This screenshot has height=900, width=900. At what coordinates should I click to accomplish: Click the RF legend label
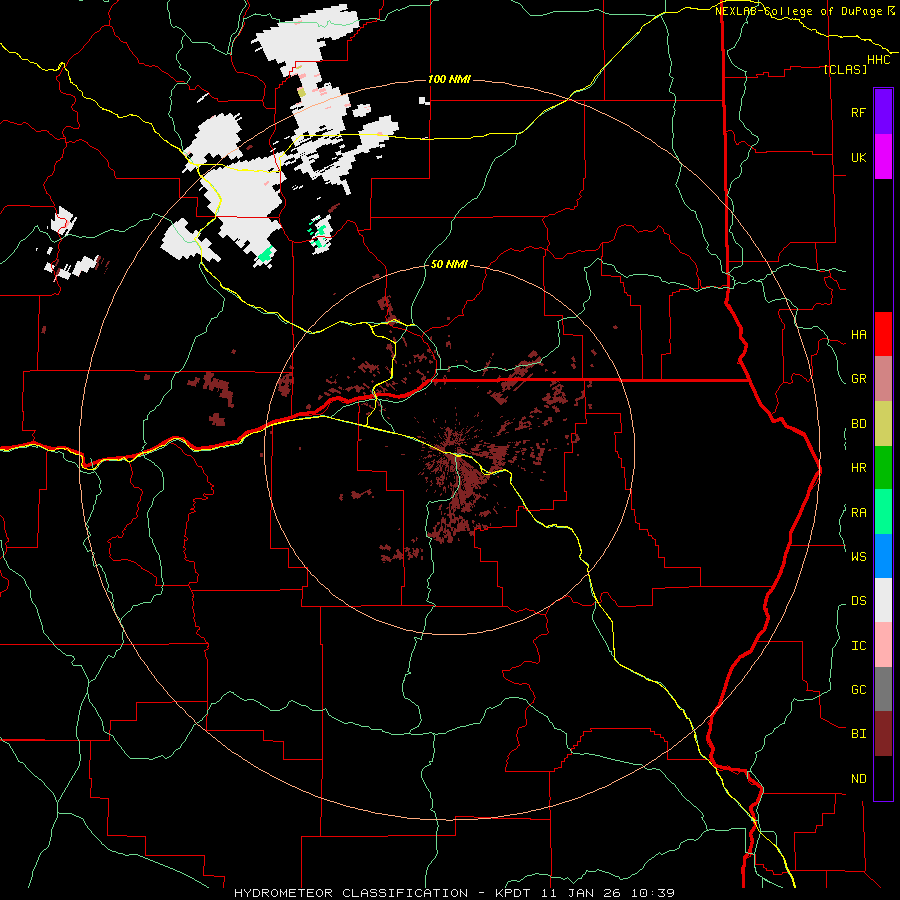(858, 112)
